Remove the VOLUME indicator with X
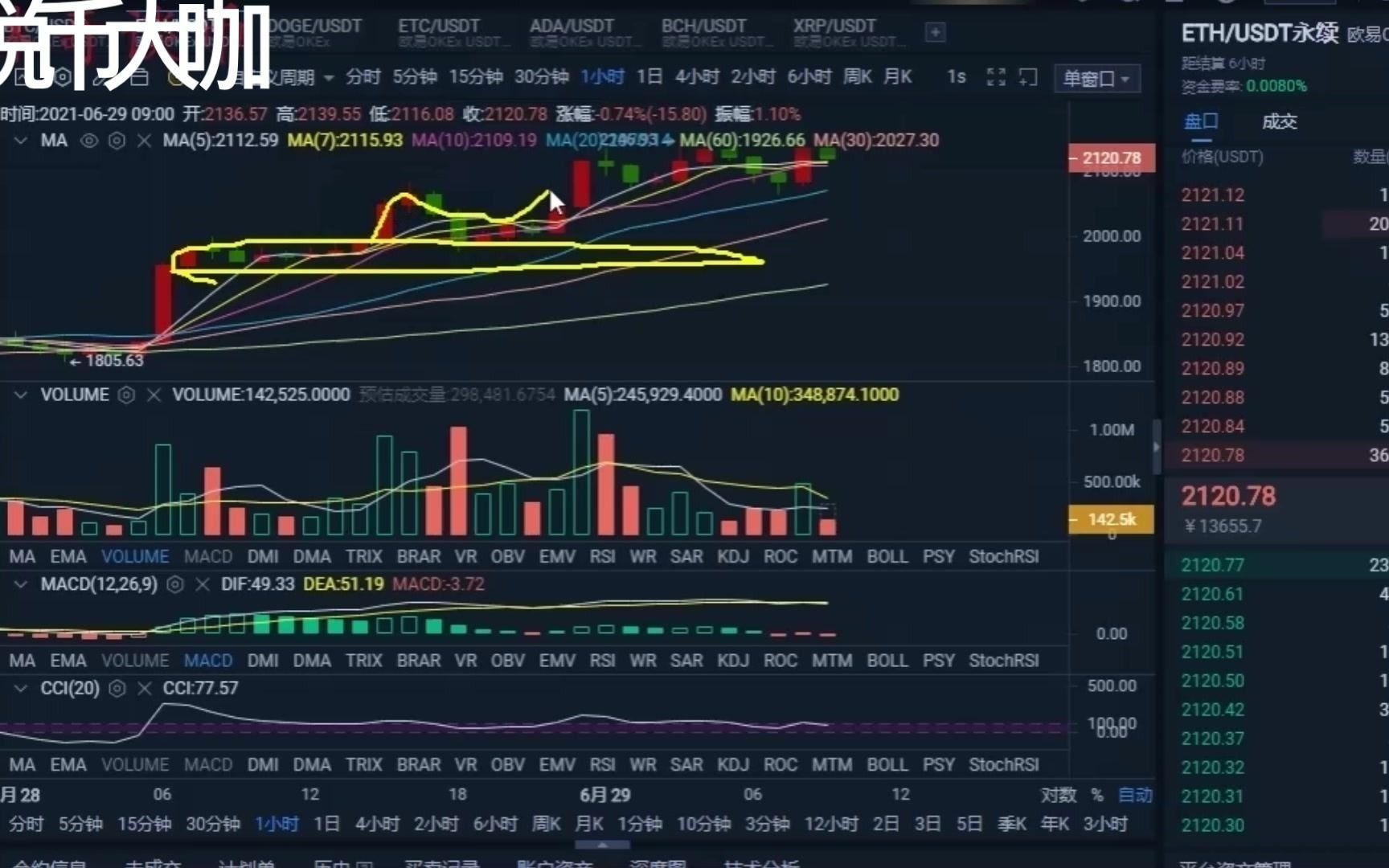The width and height of the screenshot is (1389, 868). 154,395
